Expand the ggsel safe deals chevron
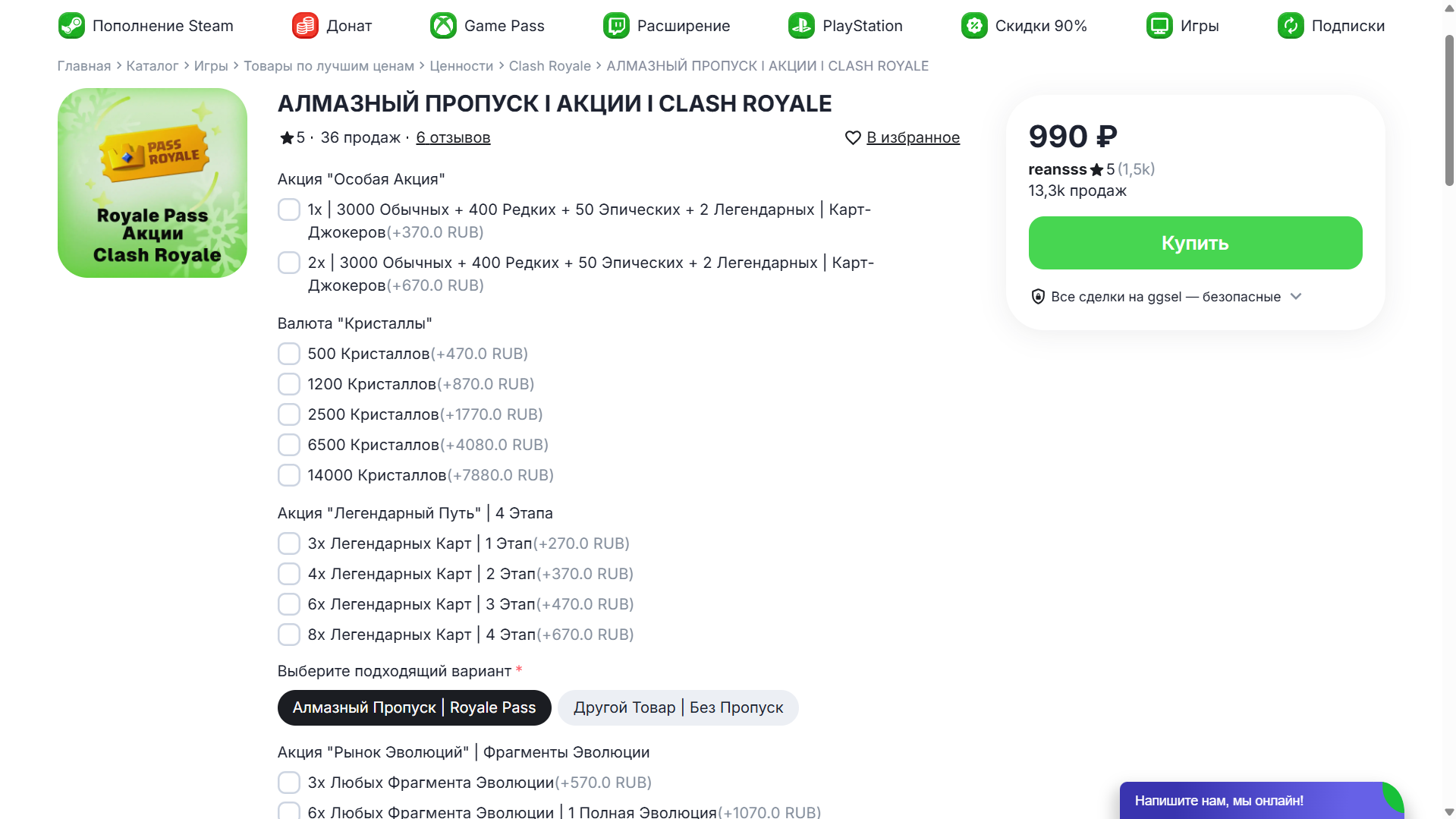This screenshot has width=1456, height=819. tap(1296, 297)
